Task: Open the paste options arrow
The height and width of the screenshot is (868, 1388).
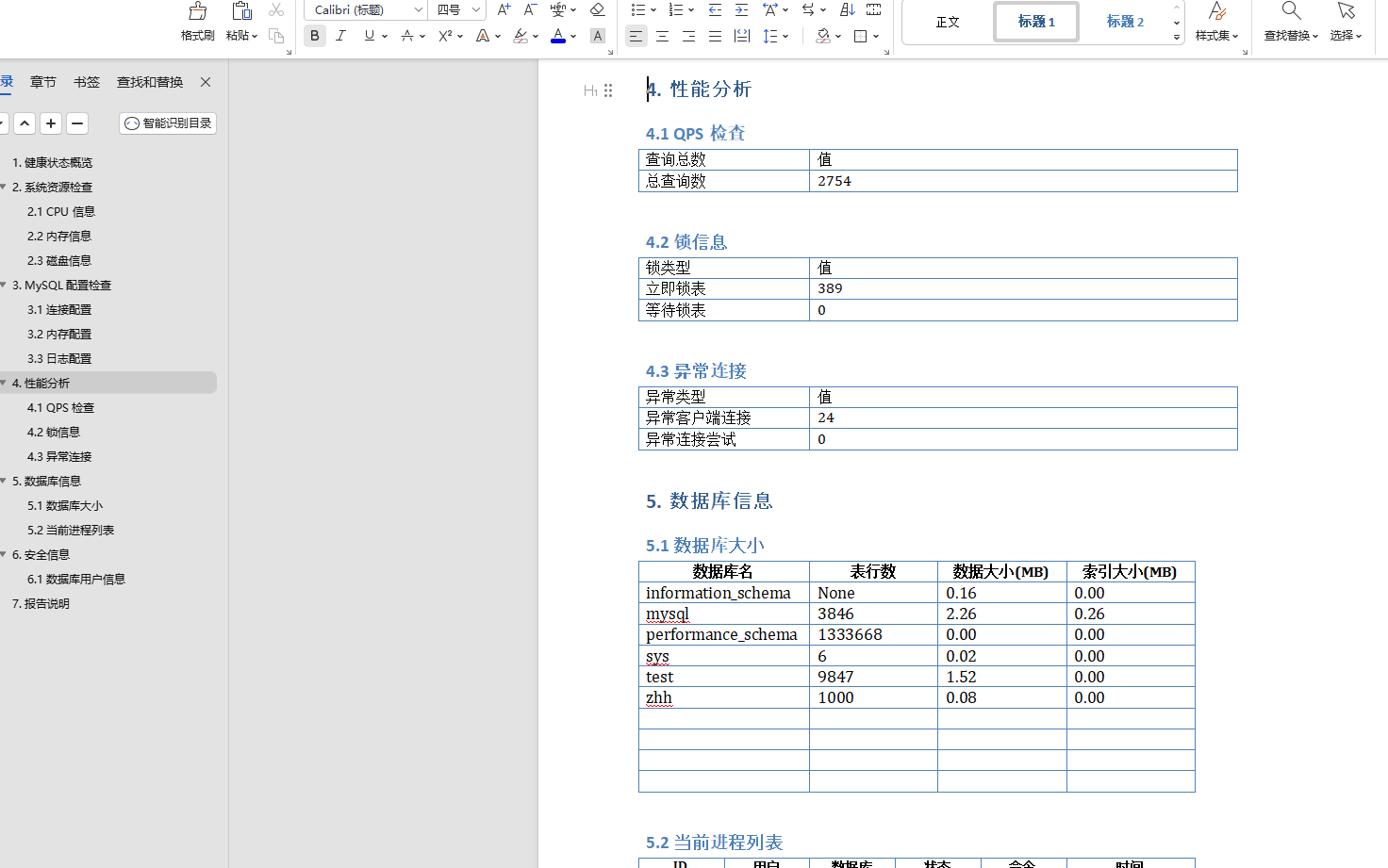Action: (x=255, y=36)
